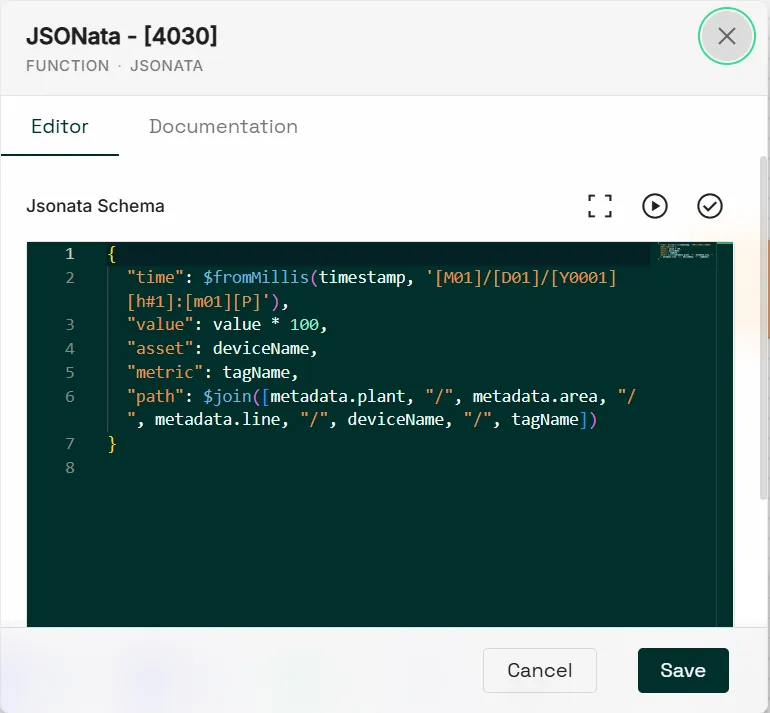Click the closing brace on line 7
The width and height of the screenshot is (770, 713).
(x=112, y=444)
